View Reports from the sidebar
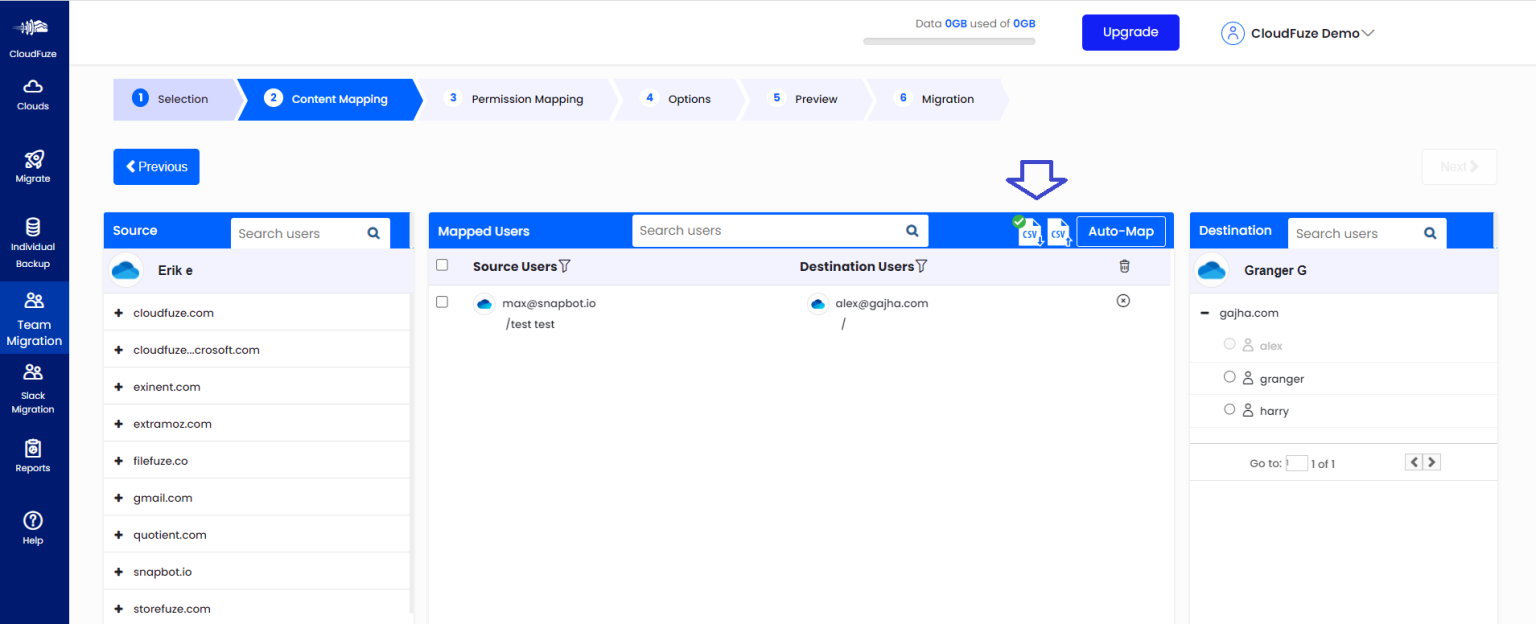The image size is (1536, 624). [33, 457]
